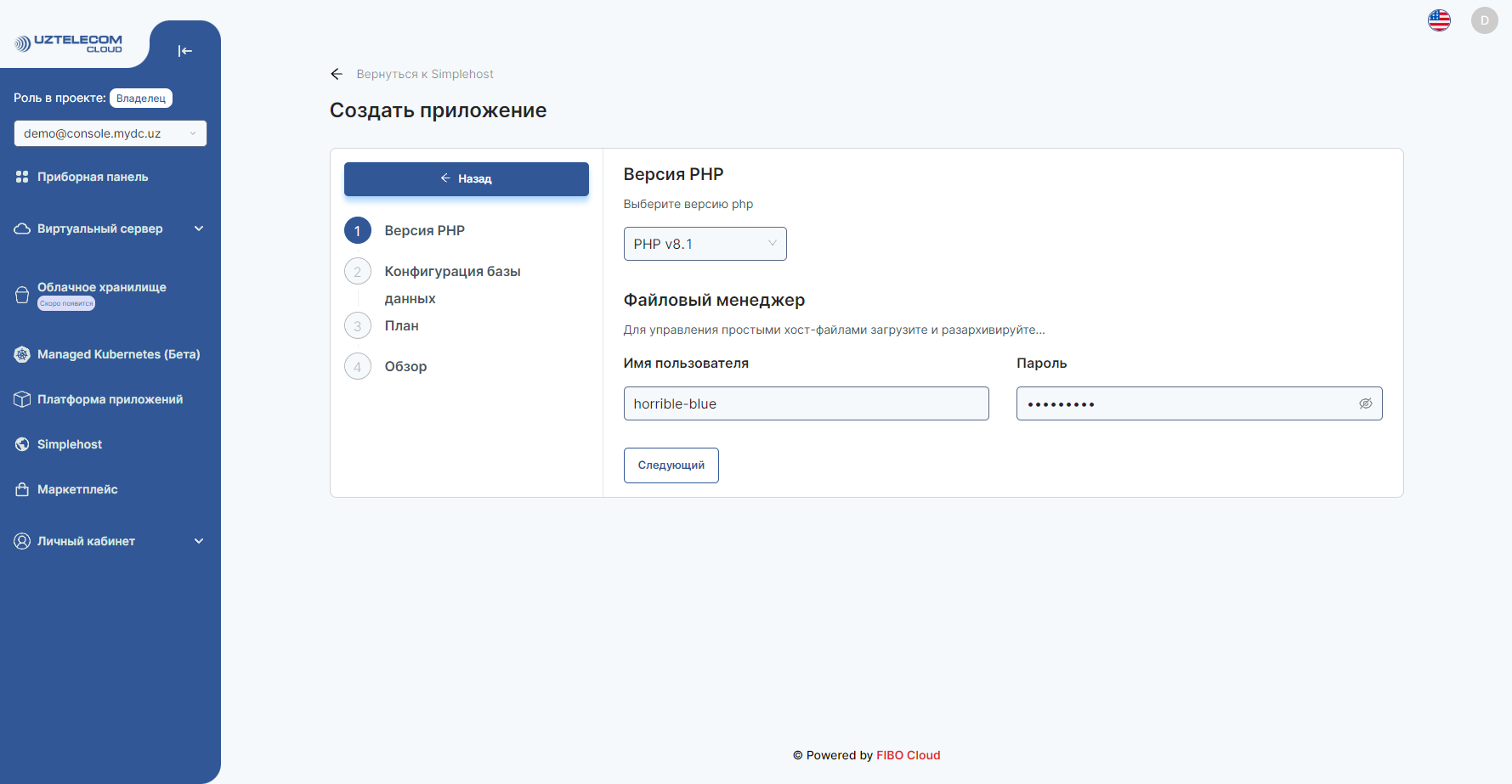Open the Маркетплейс section icon
The width and height of the screenshot is (1512, 784).
click(21, 489)
